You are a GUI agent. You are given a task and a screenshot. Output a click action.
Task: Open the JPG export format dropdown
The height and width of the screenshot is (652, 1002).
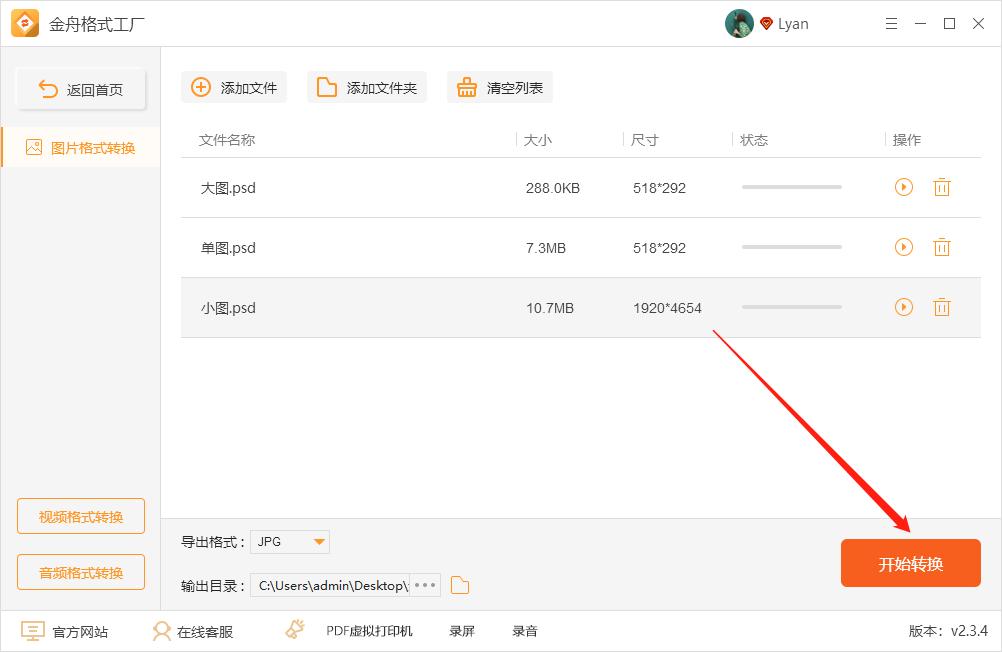pyautogui.click(x=289, y=541)
